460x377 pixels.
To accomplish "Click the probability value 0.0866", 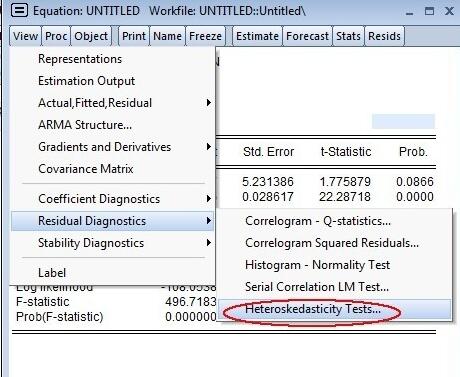I will pos(415,182).
